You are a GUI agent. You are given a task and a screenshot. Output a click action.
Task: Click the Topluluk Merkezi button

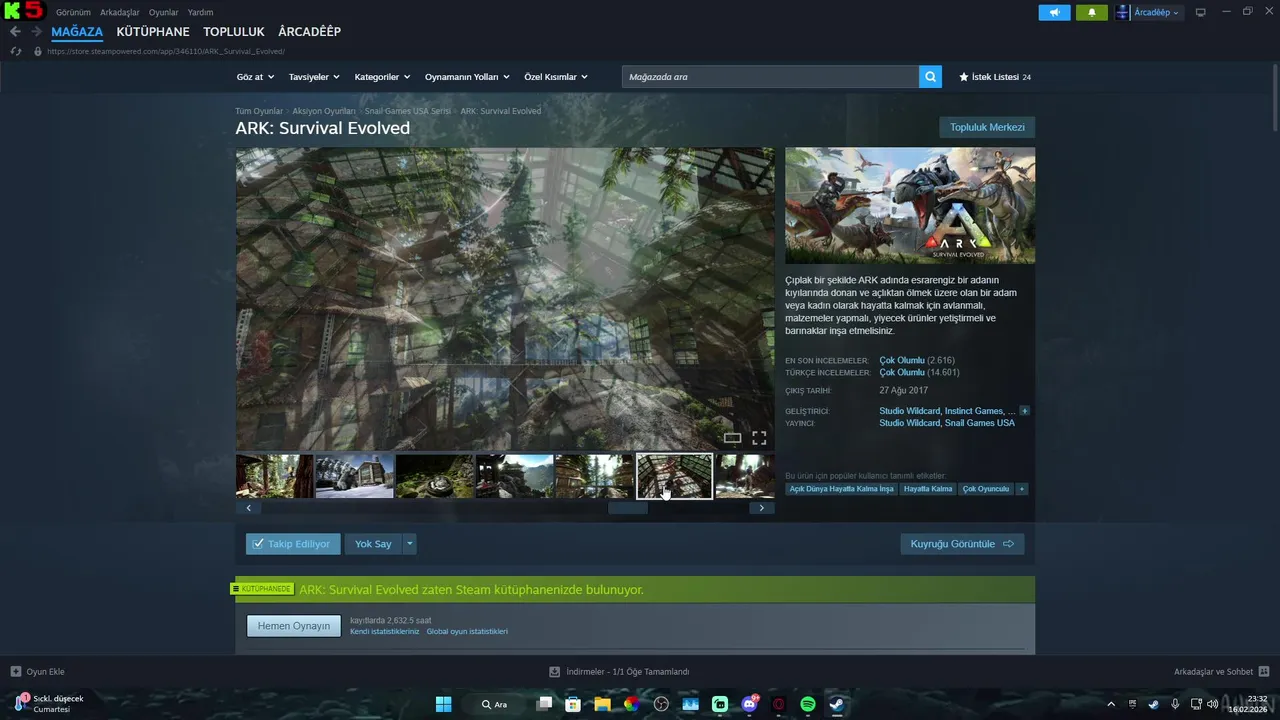coord(987,127)
